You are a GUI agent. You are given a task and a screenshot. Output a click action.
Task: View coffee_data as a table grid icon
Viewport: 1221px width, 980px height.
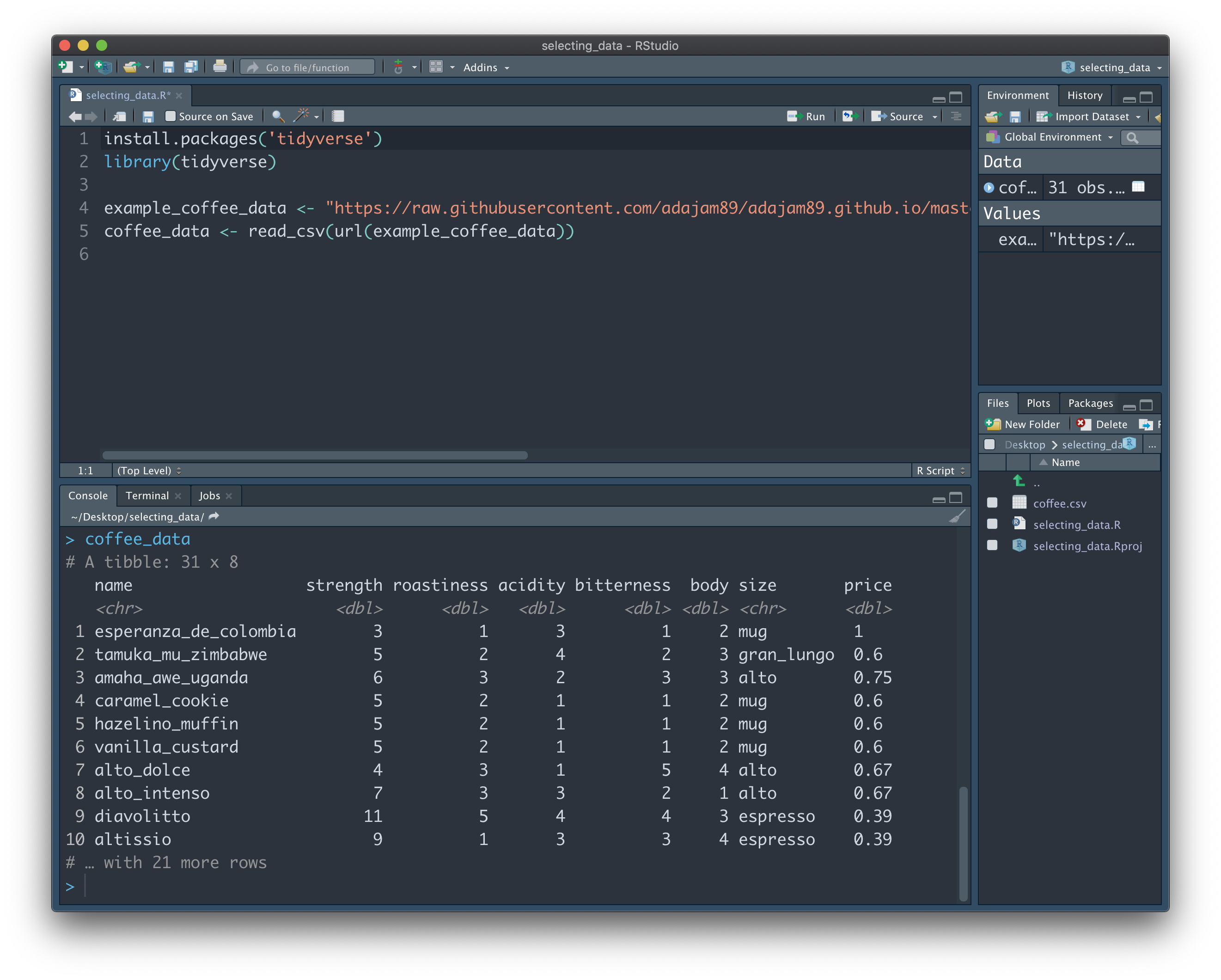pyautogui.click(x=1138, y=187)
